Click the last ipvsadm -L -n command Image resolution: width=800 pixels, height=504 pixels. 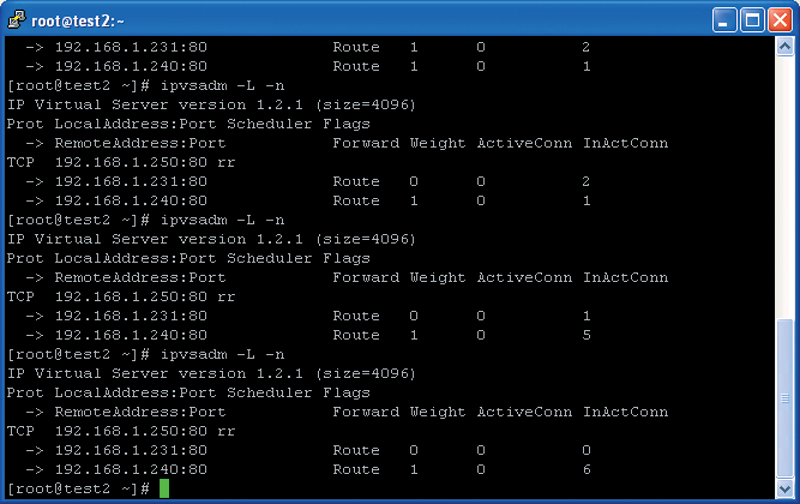222,354
